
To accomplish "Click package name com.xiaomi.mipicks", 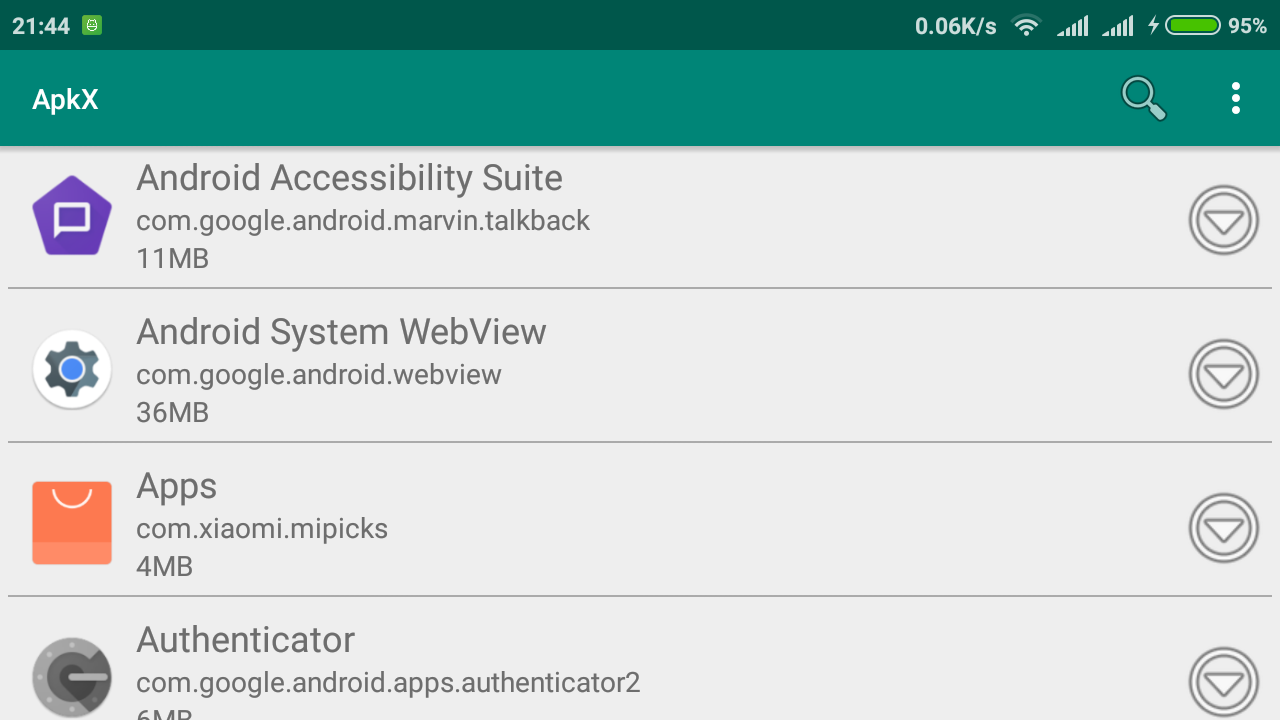I will pyautogui.click(x=262, y=528).
